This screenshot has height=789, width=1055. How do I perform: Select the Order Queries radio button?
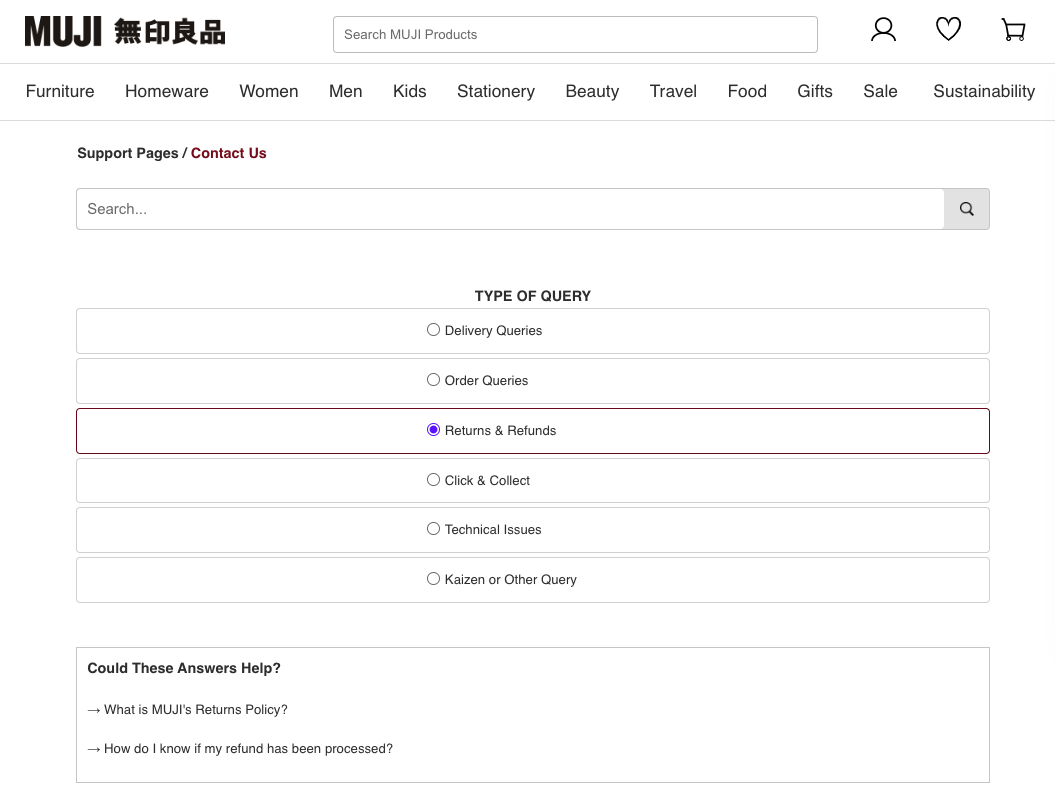[x=433, y=379]
